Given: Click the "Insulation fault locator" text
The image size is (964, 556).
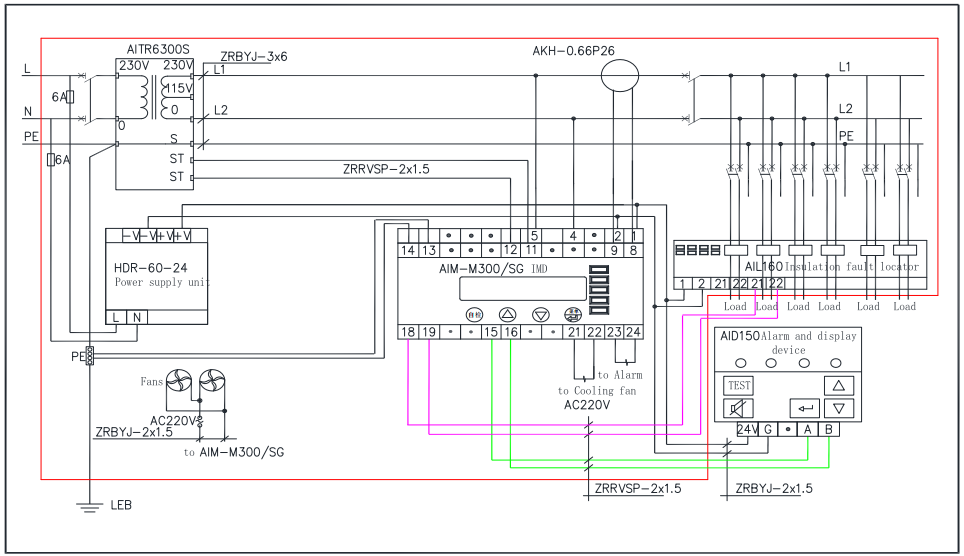Looking at the screenshot, I should (x=852, y=267).
